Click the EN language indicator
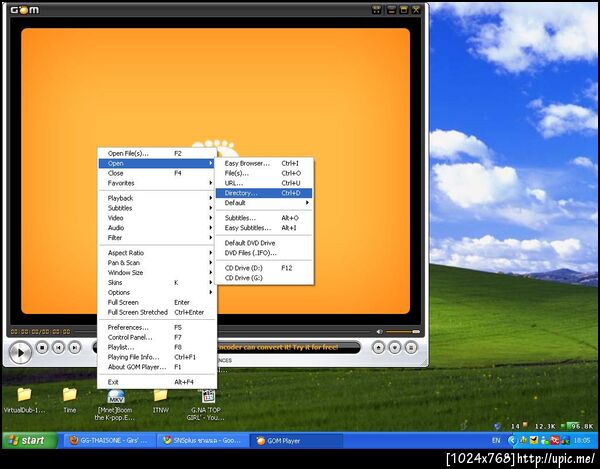The width and height of the screenshot is (600, 469). 496,441
